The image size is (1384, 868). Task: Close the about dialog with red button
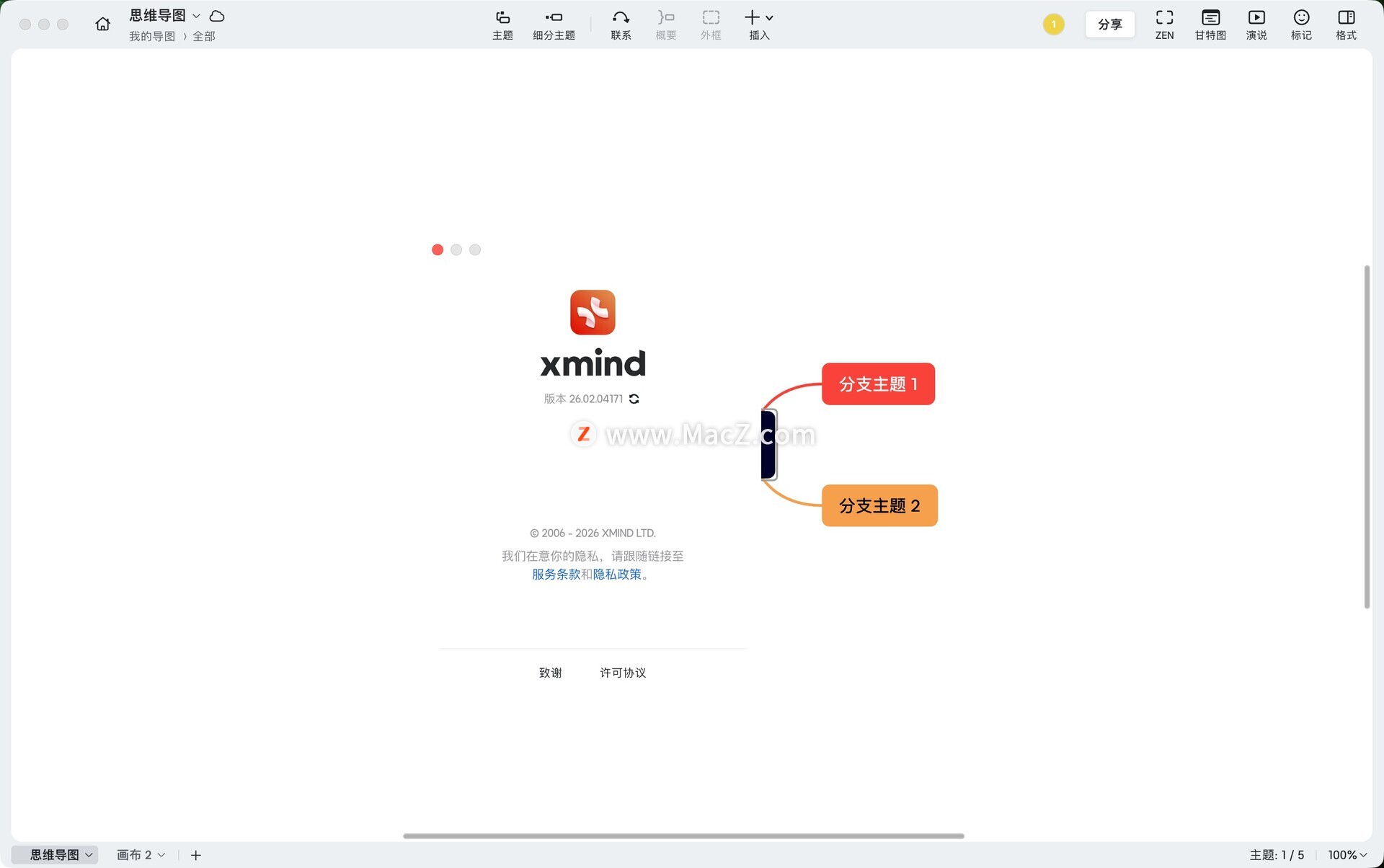point(438,249)
